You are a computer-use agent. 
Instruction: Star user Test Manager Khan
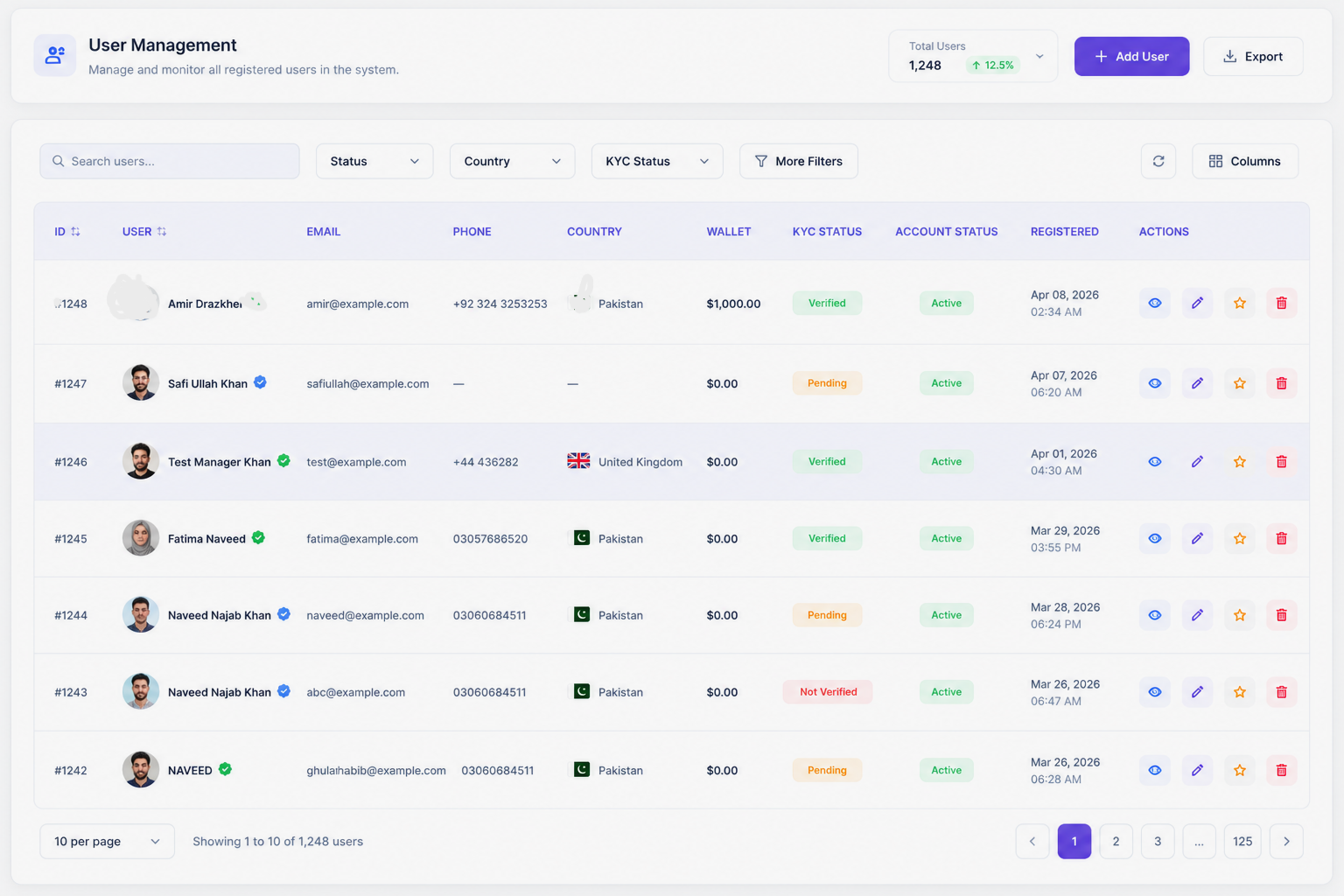(x=1240, y=462)
